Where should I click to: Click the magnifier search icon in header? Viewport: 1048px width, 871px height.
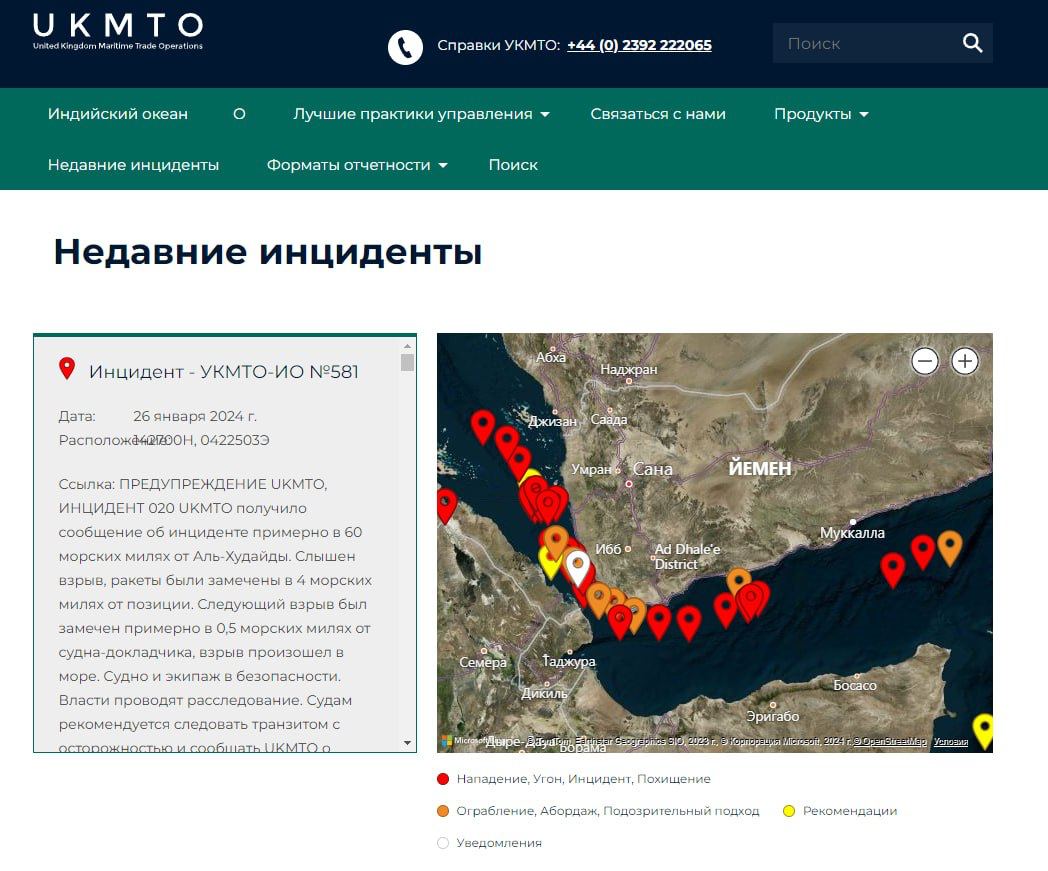point(972,43)
